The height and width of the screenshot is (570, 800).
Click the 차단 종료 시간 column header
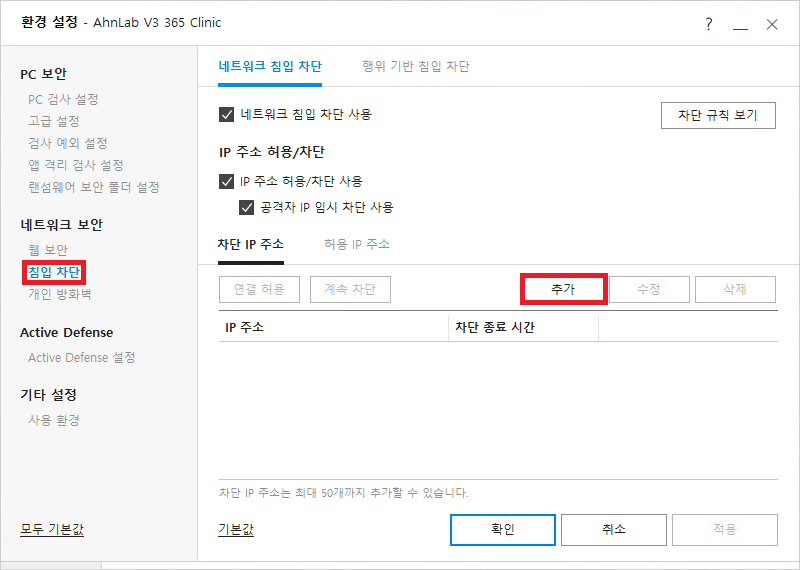coord(523,327)
